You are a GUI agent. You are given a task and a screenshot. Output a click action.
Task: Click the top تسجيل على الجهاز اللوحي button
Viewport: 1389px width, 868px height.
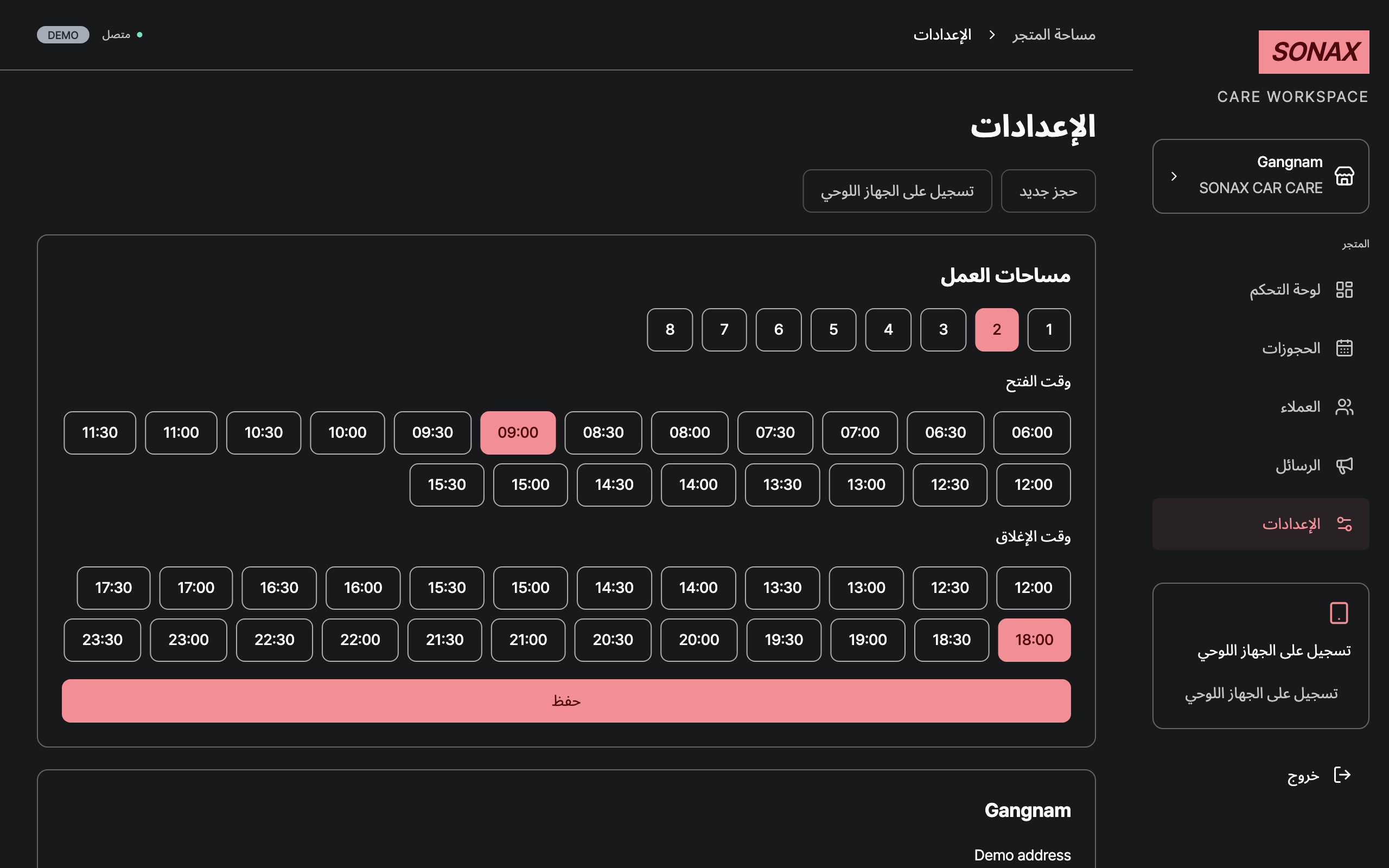click(x=897, y=191)
